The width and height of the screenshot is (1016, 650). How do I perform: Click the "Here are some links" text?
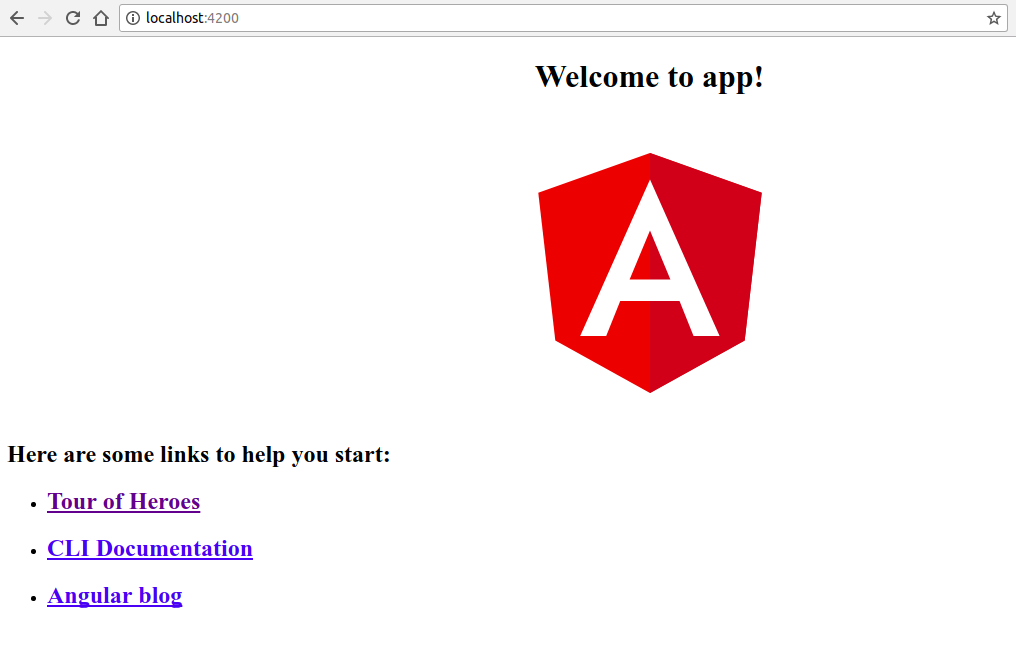pos(199,454)
